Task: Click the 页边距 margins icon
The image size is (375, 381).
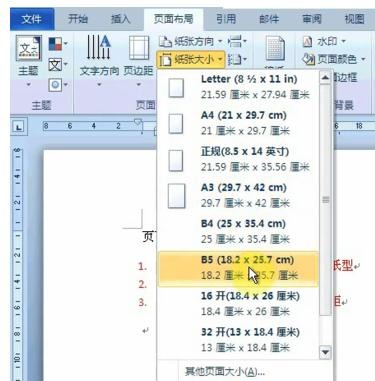Action: (x=139, y=48)
